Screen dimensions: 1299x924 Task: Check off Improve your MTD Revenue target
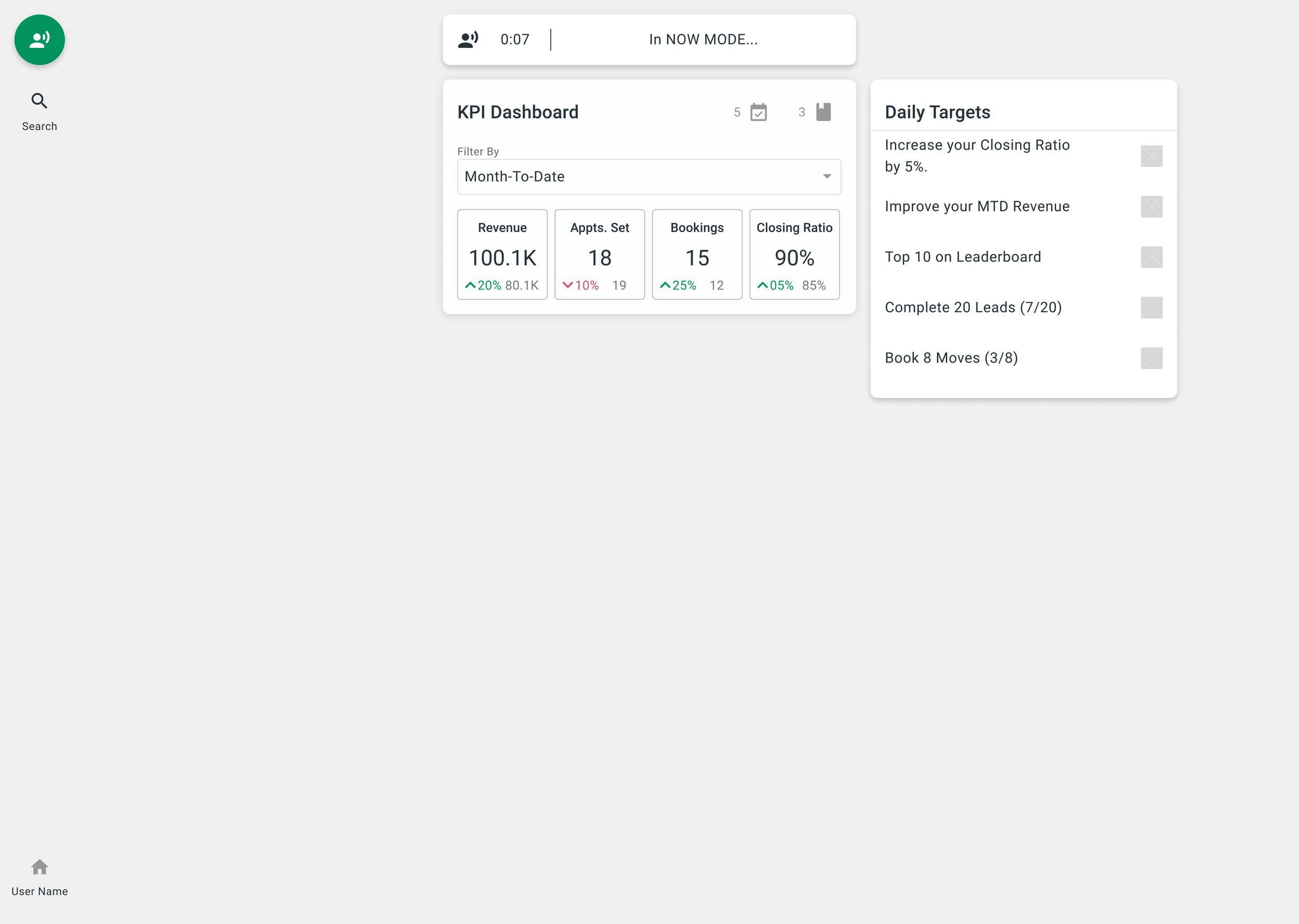point(1151,206)
